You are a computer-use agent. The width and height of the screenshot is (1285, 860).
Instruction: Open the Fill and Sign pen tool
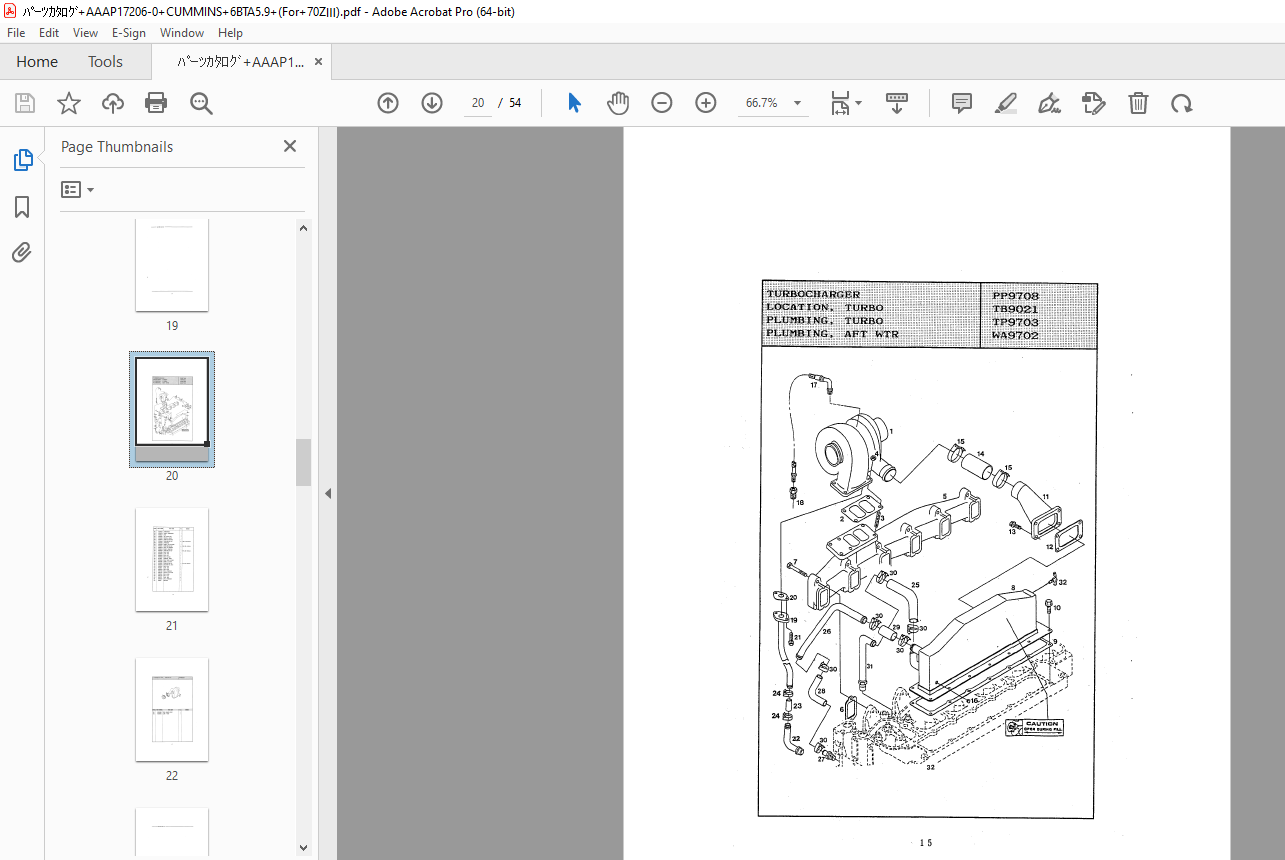click(1050, 103)
